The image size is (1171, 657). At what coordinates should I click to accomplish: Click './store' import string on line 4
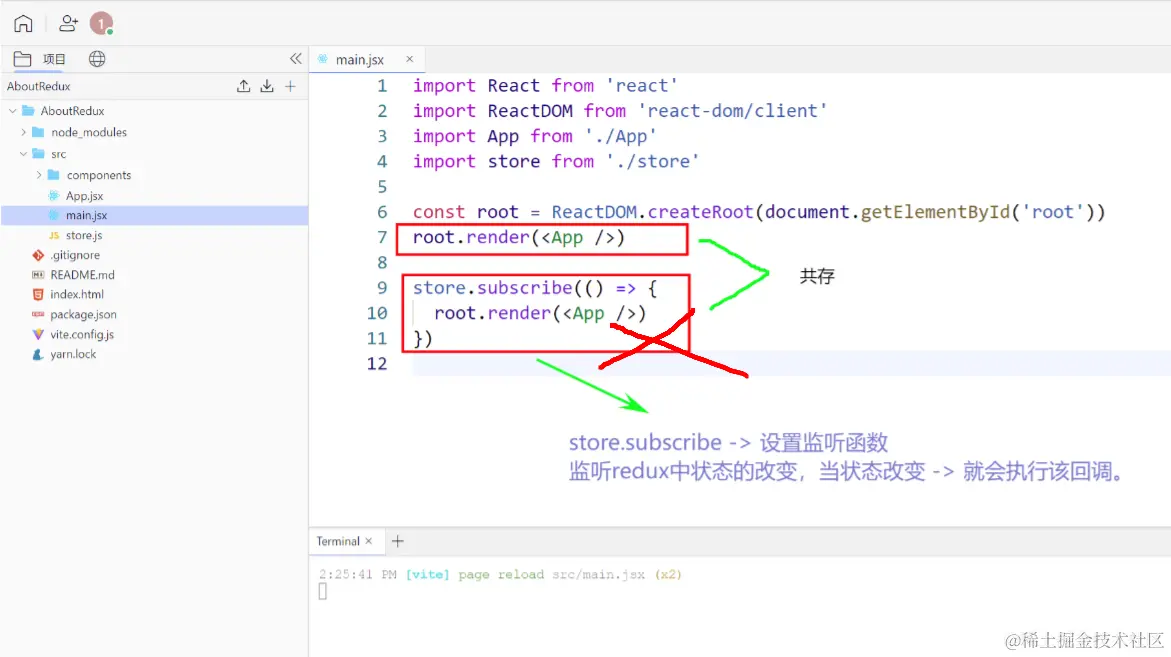click(653, 161)
